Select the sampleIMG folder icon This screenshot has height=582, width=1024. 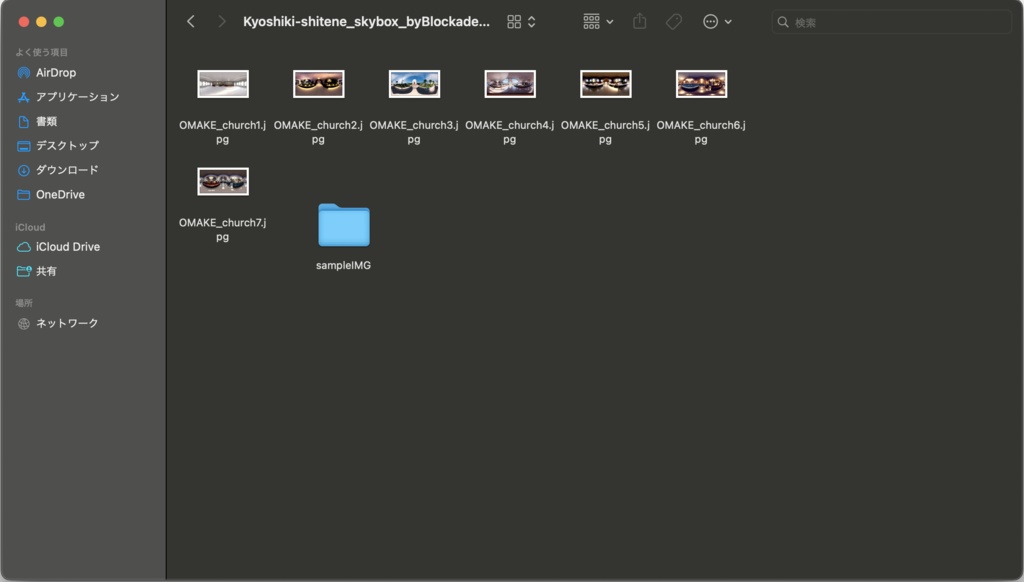click(344, 225)
